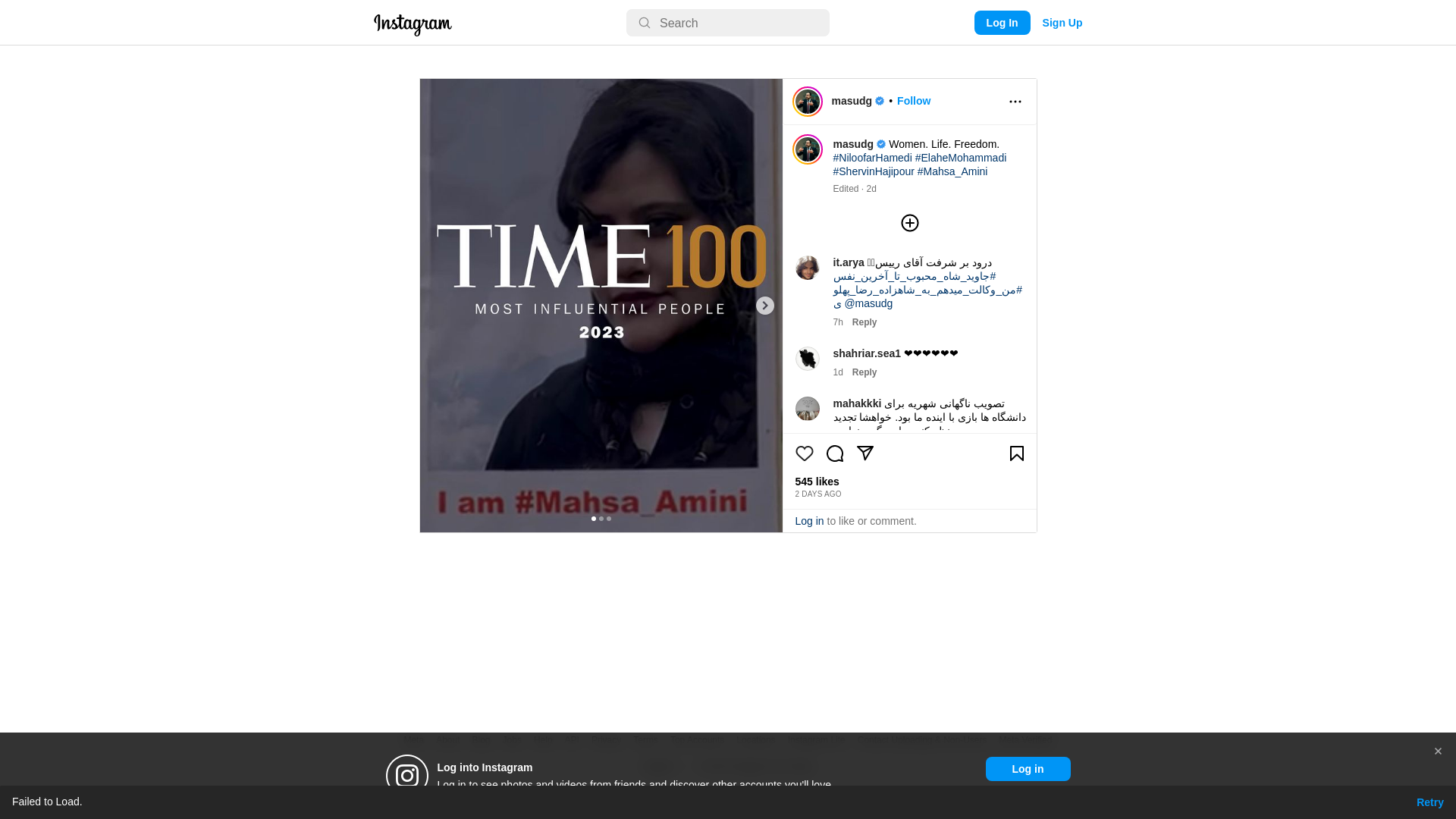Open hashtag #ShervinHajipour

pyautogui.click(x=873, y=171)
